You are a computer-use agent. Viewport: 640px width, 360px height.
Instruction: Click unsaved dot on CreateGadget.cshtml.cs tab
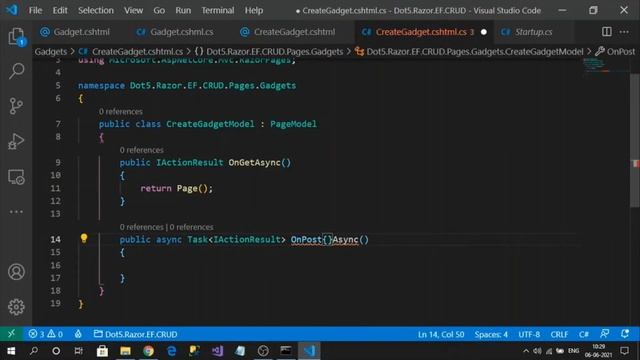click(x=484, y=32)
